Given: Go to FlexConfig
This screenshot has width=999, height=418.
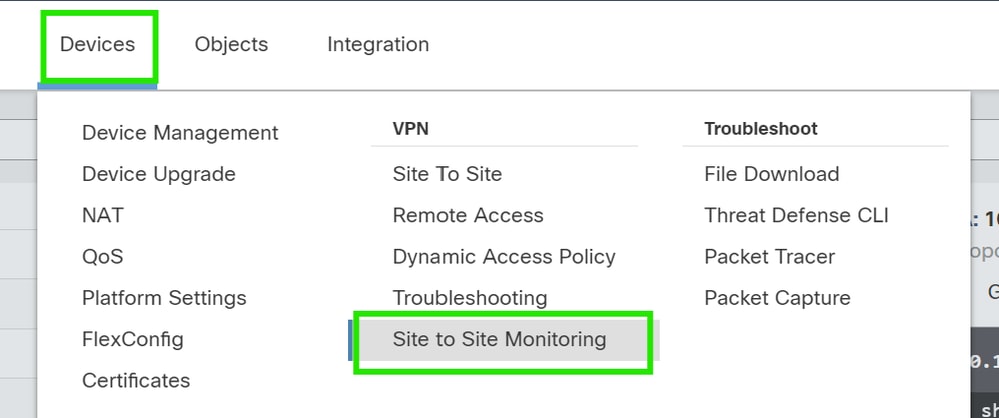Looking at the screenshot, I should pos(133,339).
